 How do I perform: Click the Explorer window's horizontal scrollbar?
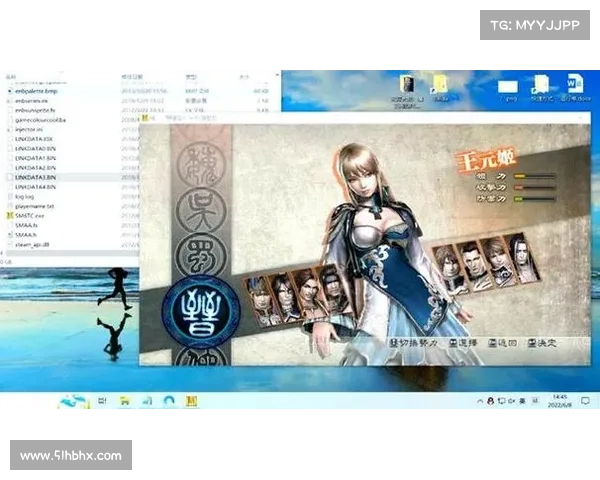point(71,253)
